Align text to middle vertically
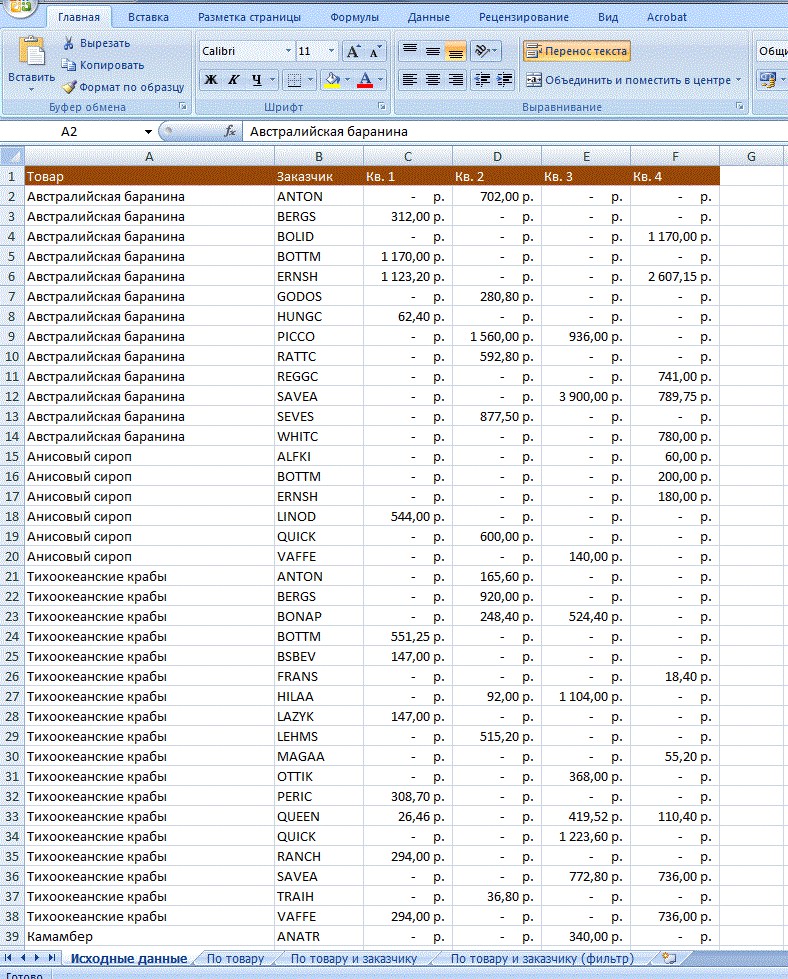This screenshot has width=788, height=979. [433, 51]
